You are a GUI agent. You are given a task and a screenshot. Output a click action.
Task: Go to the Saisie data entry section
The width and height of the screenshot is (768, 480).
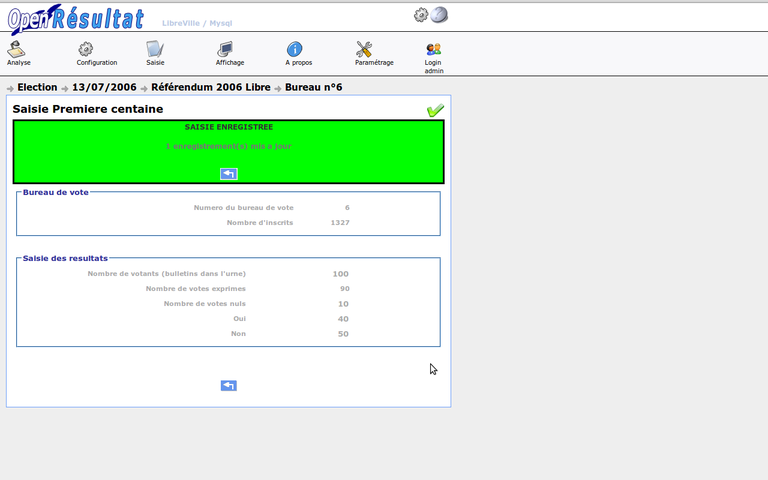pyautogui.click(x=155, y=50)
